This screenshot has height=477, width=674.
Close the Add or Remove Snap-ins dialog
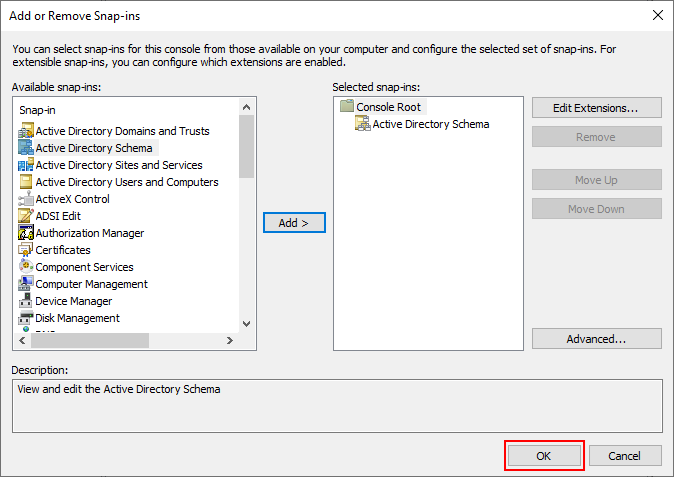click(658, 15)
